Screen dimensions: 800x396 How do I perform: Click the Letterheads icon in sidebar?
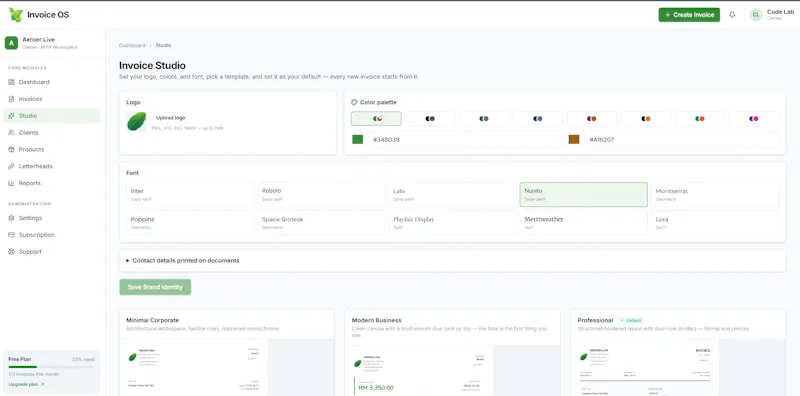click(x=11, y=166)
